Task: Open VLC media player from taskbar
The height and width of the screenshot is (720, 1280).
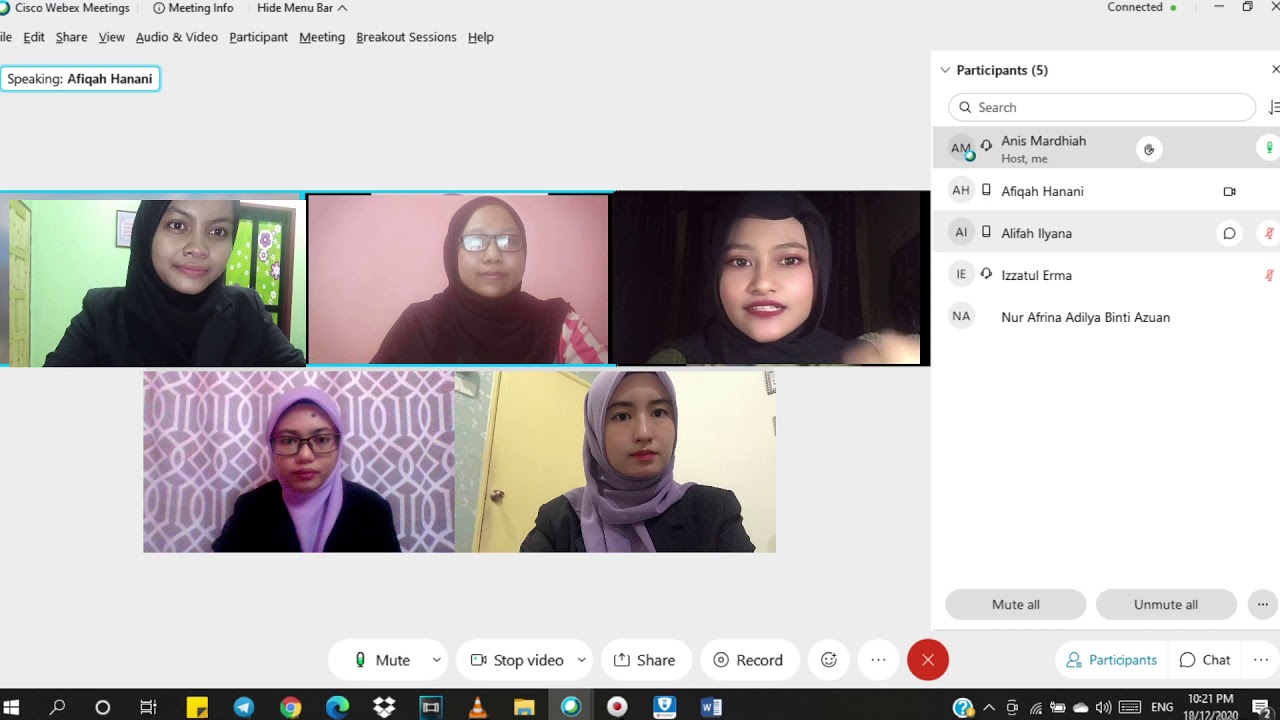Action: click(478, 707)
